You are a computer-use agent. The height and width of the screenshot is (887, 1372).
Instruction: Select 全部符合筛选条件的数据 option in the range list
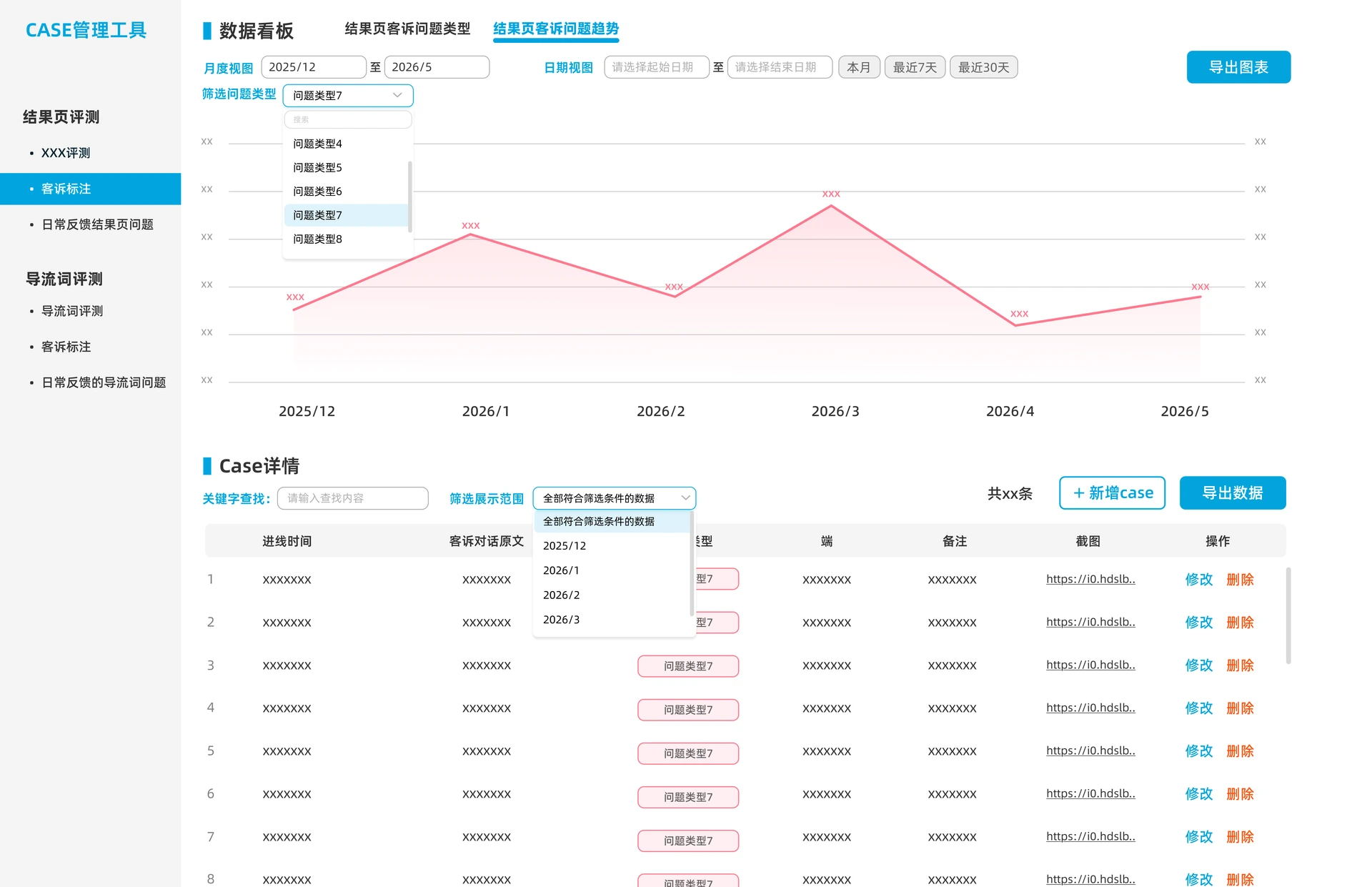pyautogui.click(x=612, y=522)
